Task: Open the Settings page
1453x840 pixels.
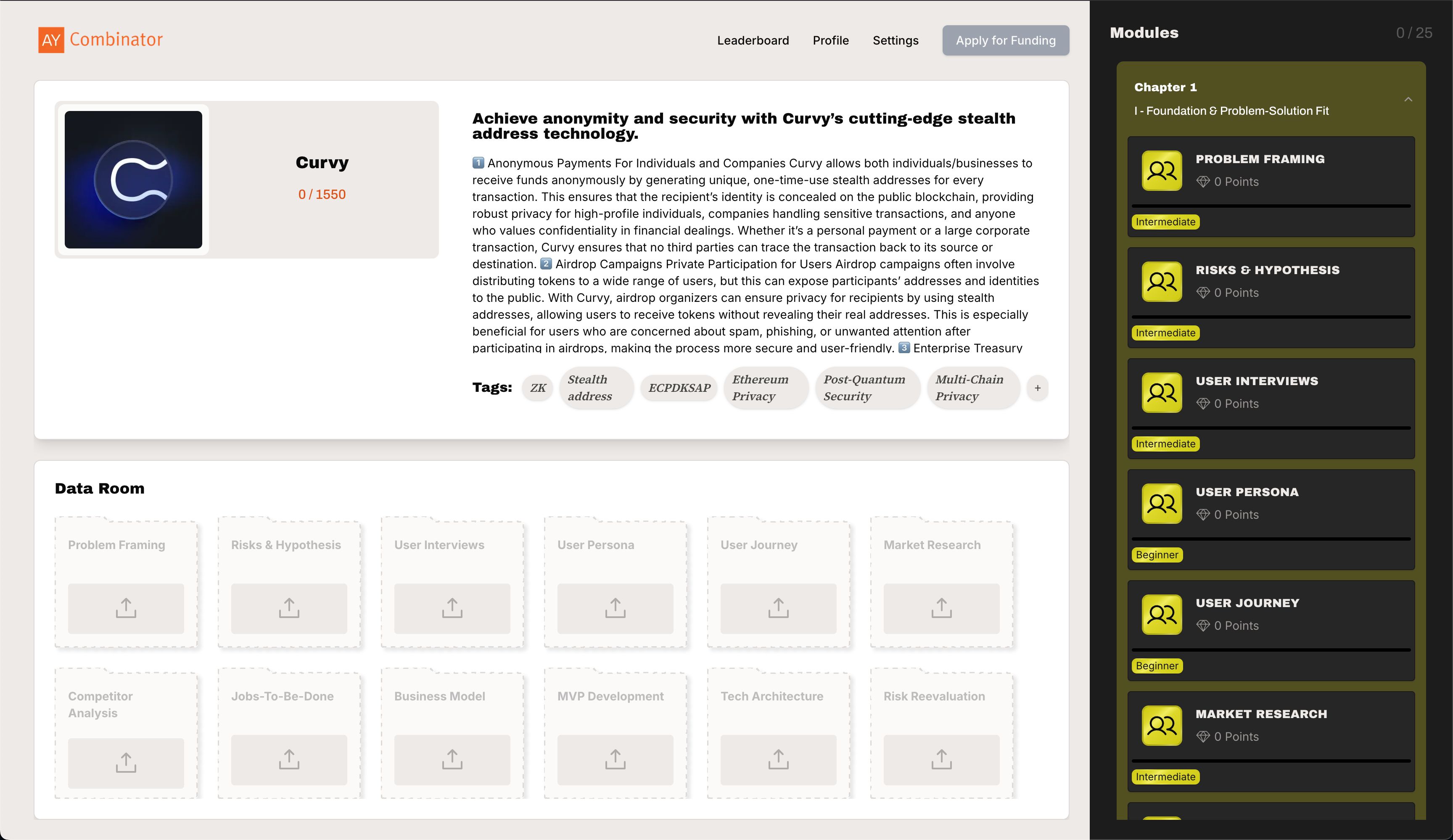Action: [x=895, y=40]
